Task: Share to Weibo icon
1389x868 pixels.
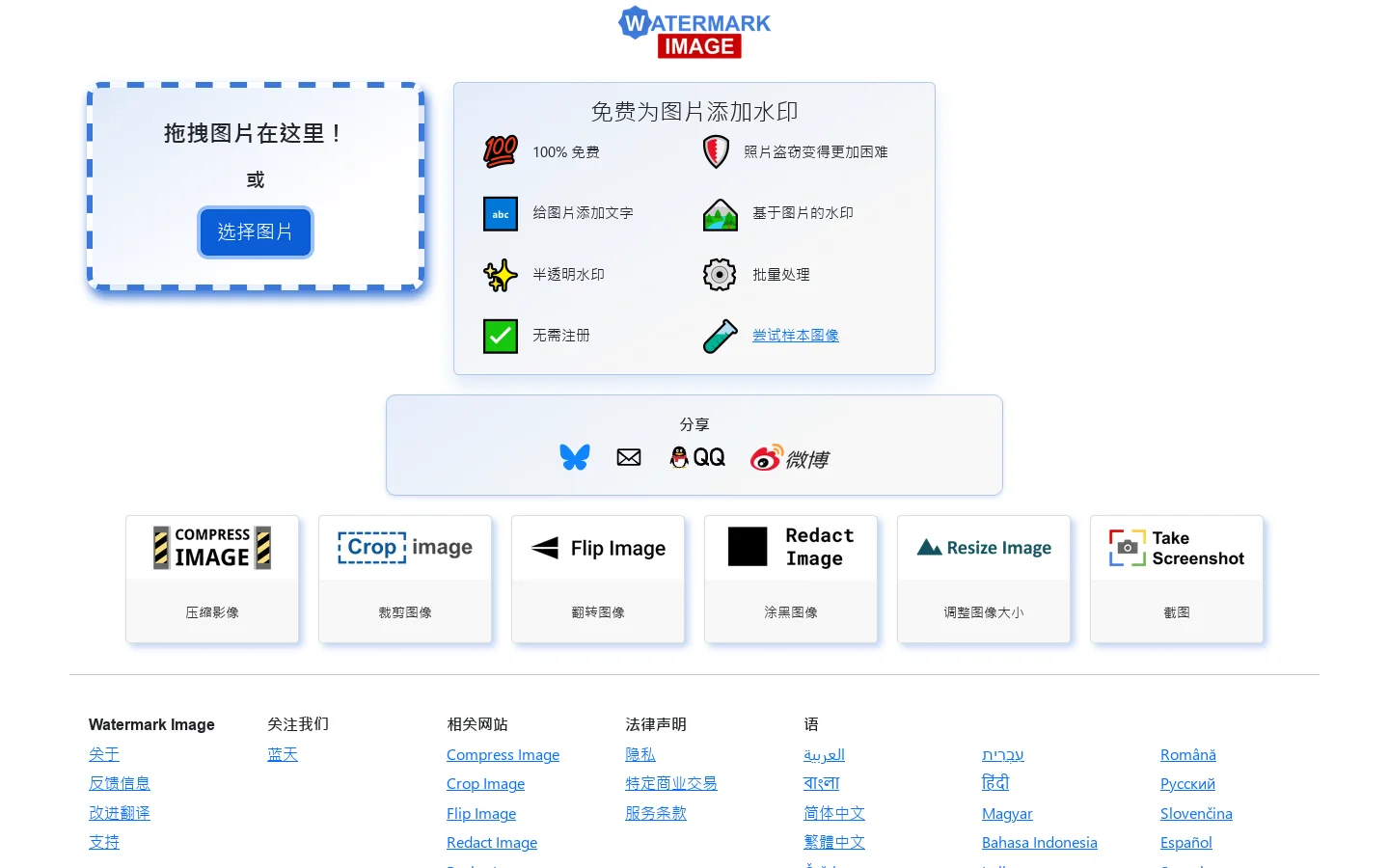Action: point(790,458)
